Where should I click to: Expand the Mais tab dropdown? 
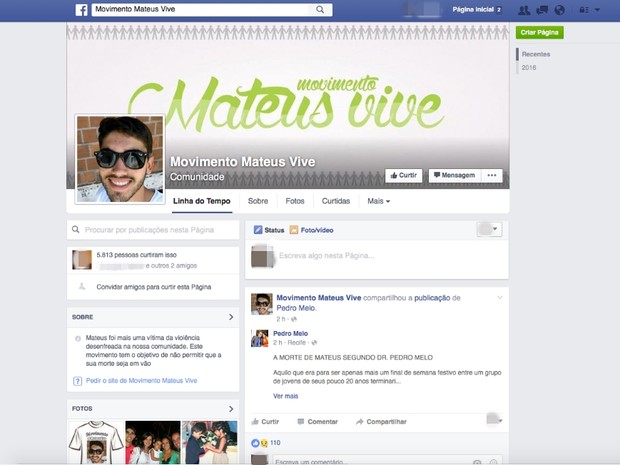(378, 201)
